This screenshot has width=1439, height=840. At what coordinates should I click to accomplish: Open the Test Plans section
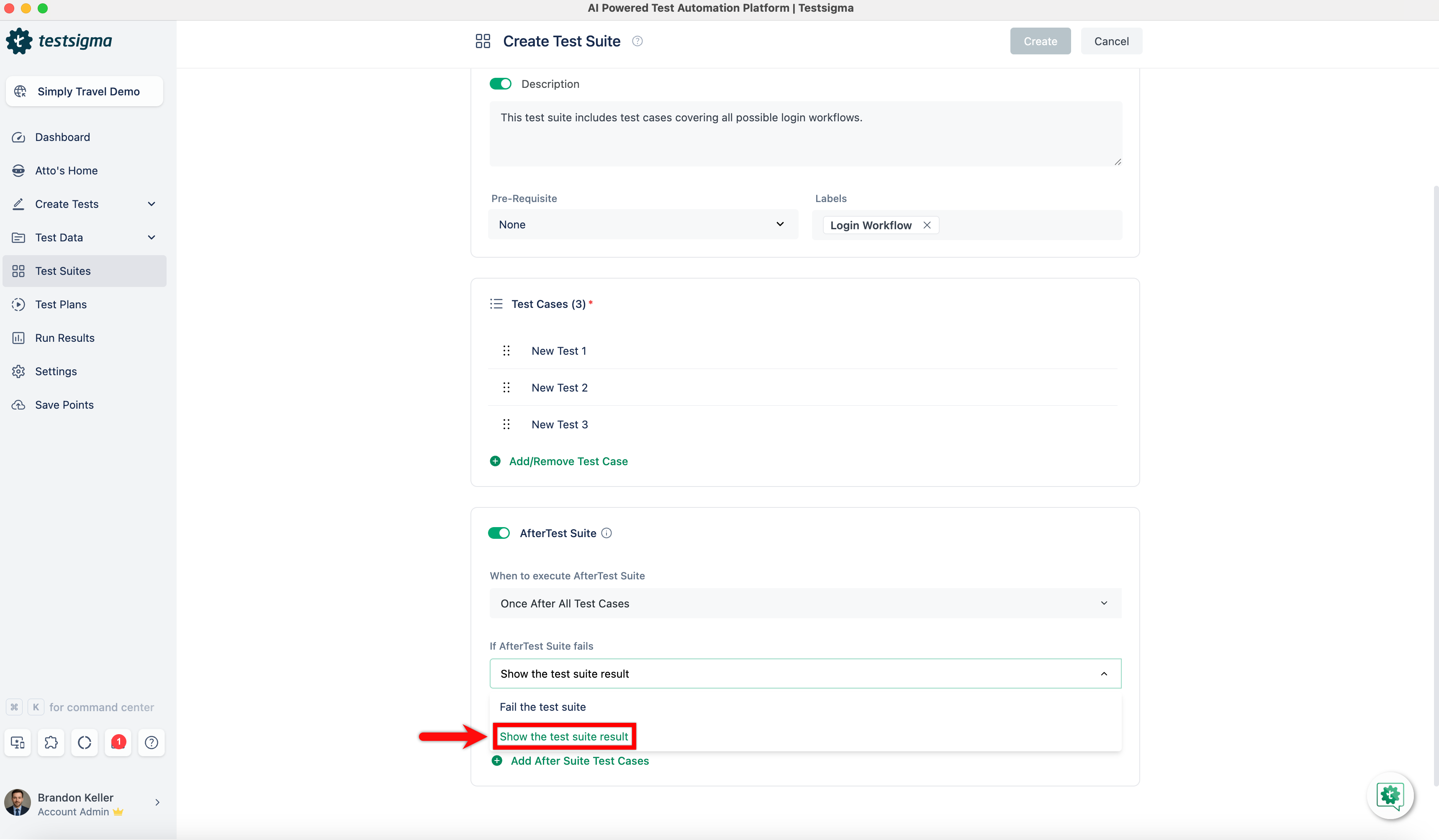[x=63, y=304]
